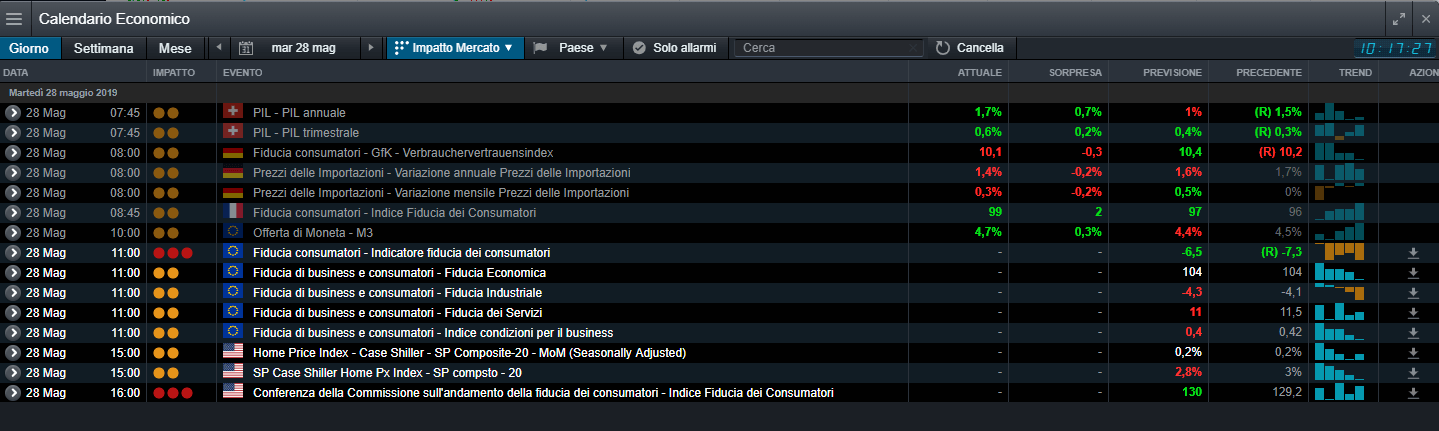Click the detach window icon
This screenshot has width=1439, height=431.
pos(1398,18)
